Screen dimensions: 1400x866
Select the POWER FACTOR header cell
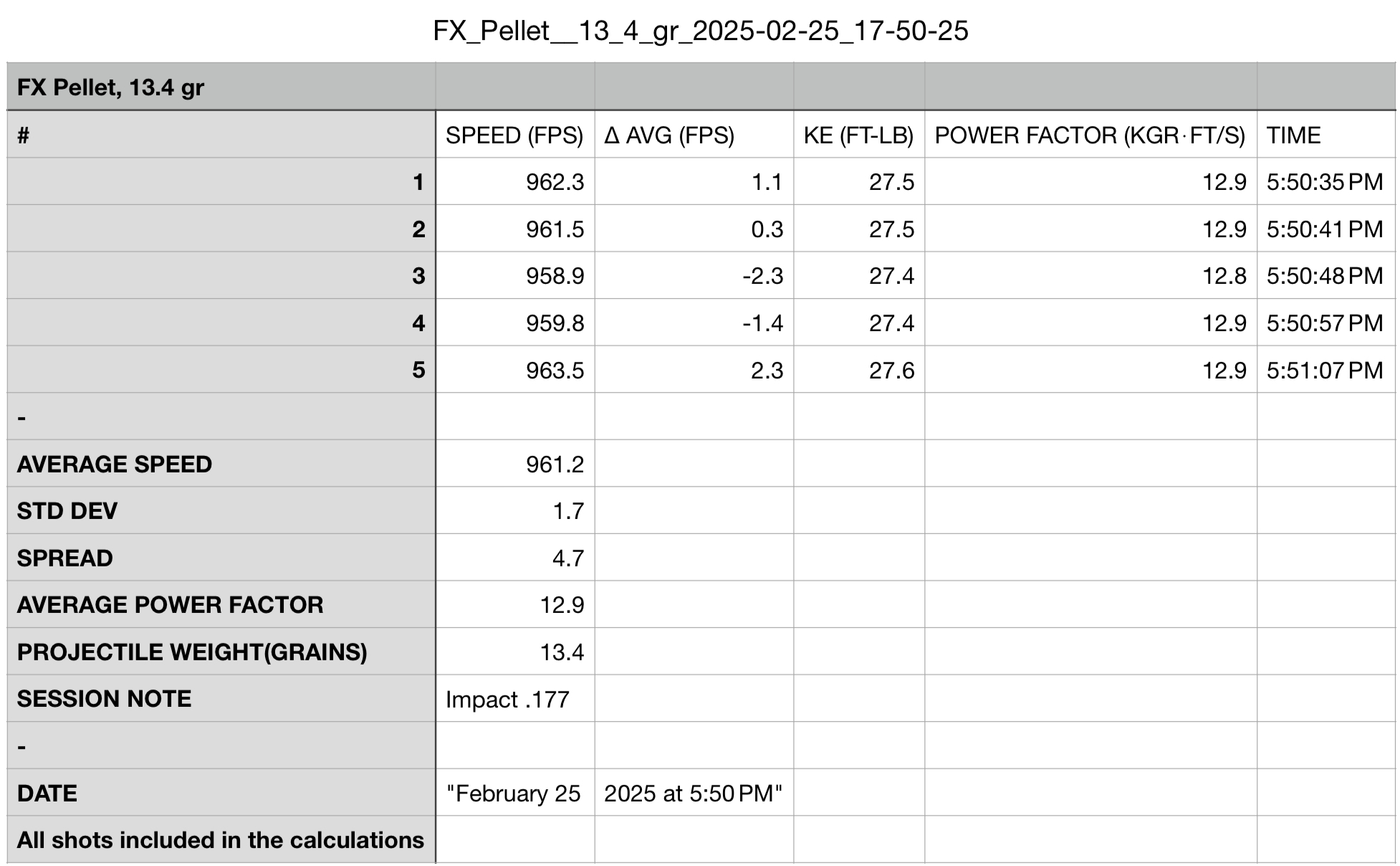pos(1090,135)
